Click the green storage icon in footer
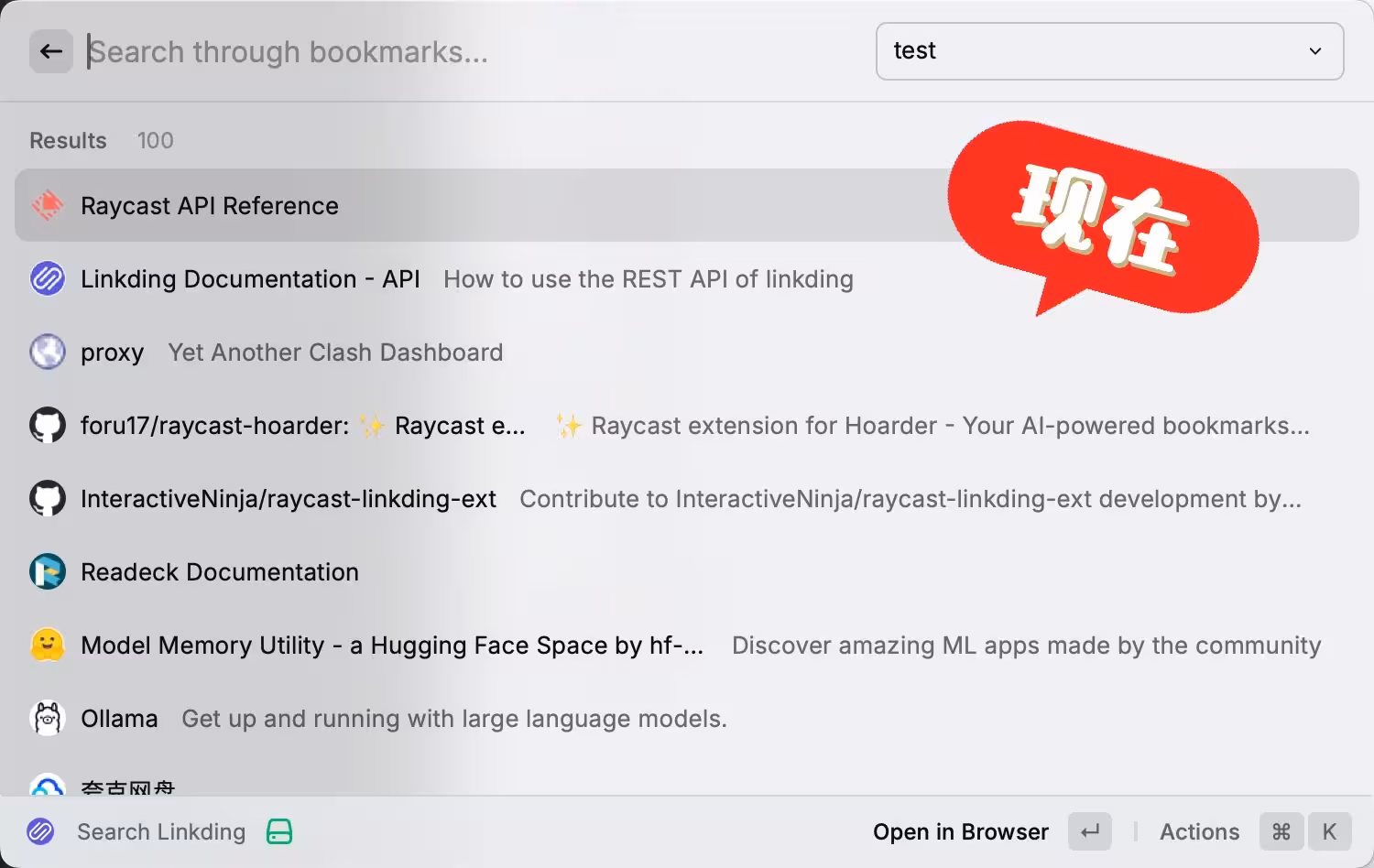 point(279,831)
